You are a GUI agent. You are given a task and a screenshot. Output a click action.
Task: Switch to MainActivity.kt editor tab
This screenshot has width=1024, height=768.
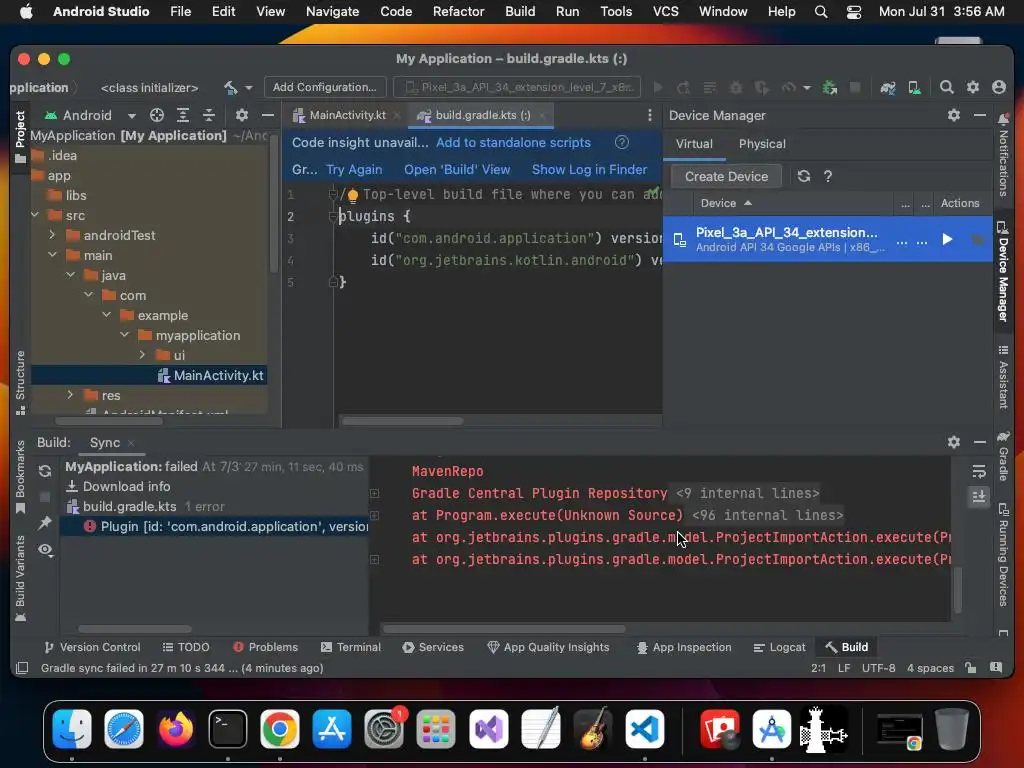click(x=346, y=116)
